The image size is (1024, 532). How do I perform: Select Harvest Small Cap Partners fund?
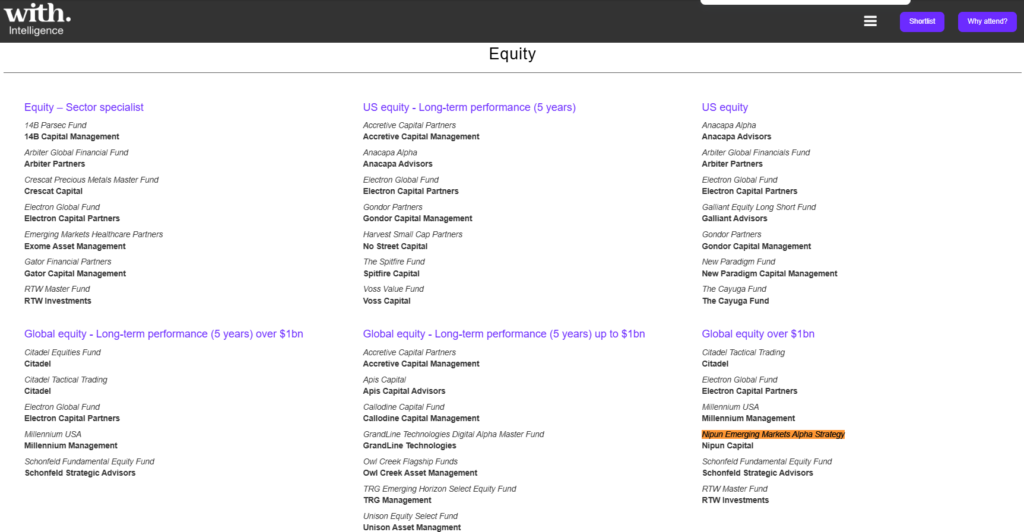tap(412, 234)
